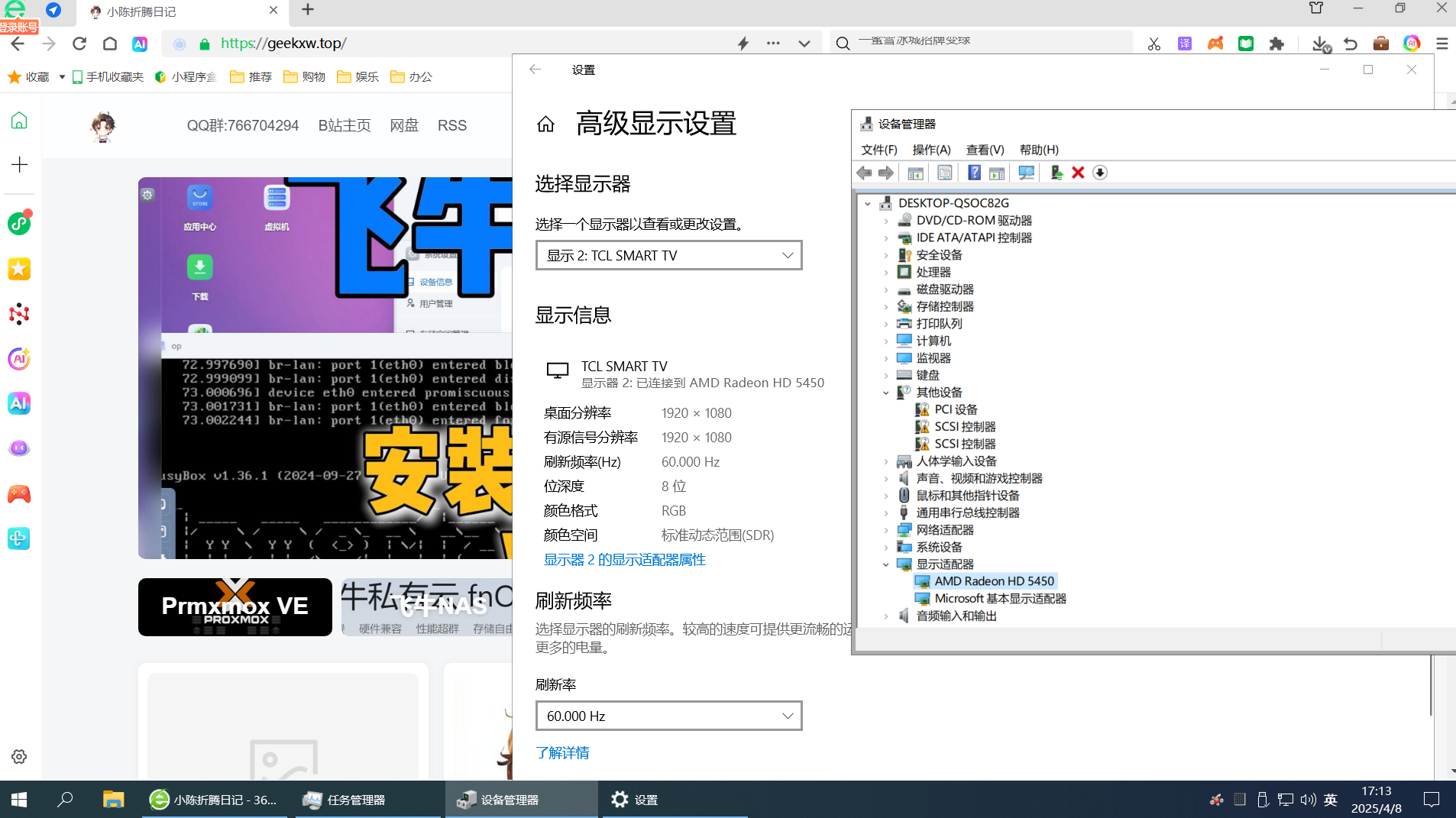
Task: Click the Disable device down-arrow icon
Action: coord(1101,173)
